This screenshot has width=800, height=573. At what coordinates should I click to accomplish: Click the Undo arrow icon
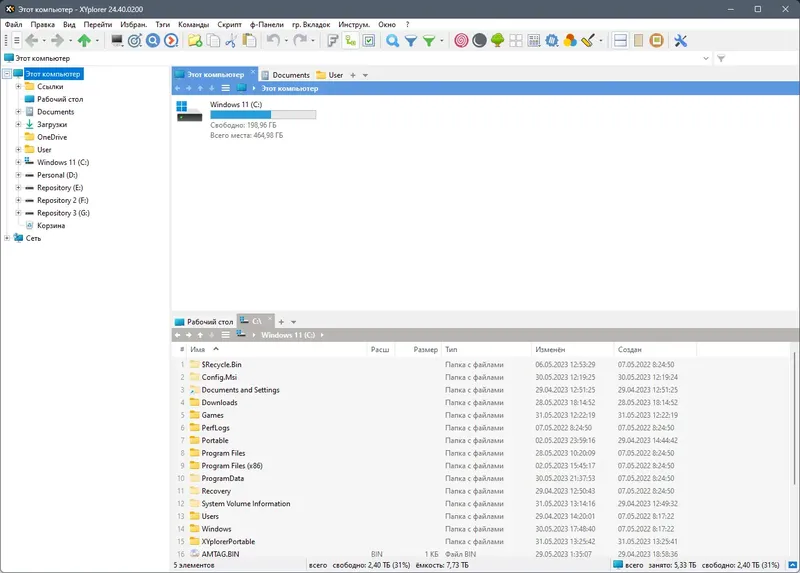[273, 40]
